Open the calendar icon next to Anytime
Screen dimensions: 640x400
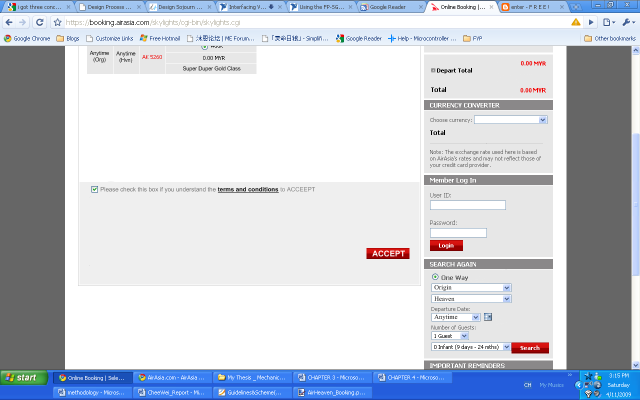pyautogui.click(x=488, y=317)
